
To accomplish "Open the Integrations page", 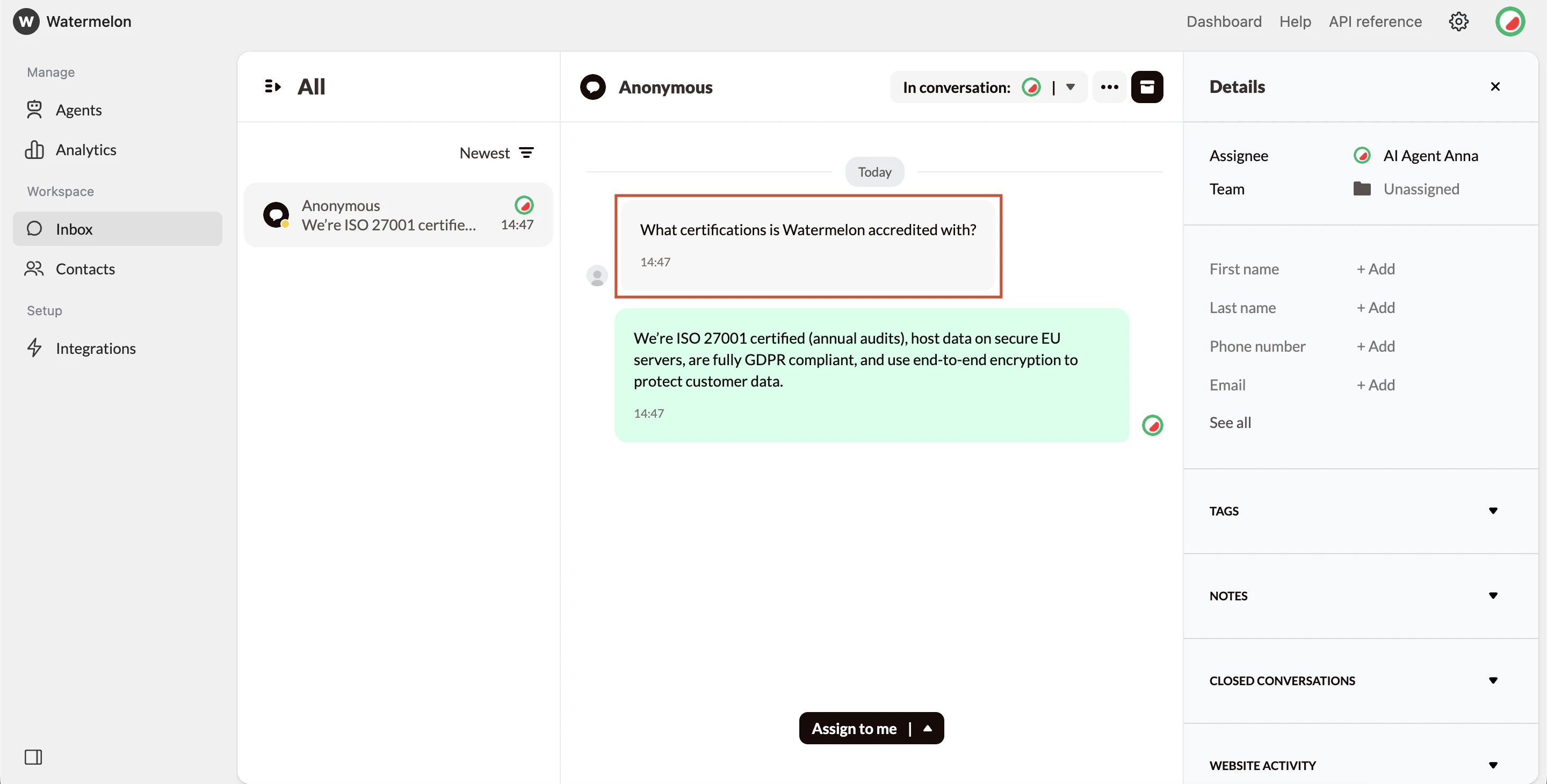I will tap(95, 348).
